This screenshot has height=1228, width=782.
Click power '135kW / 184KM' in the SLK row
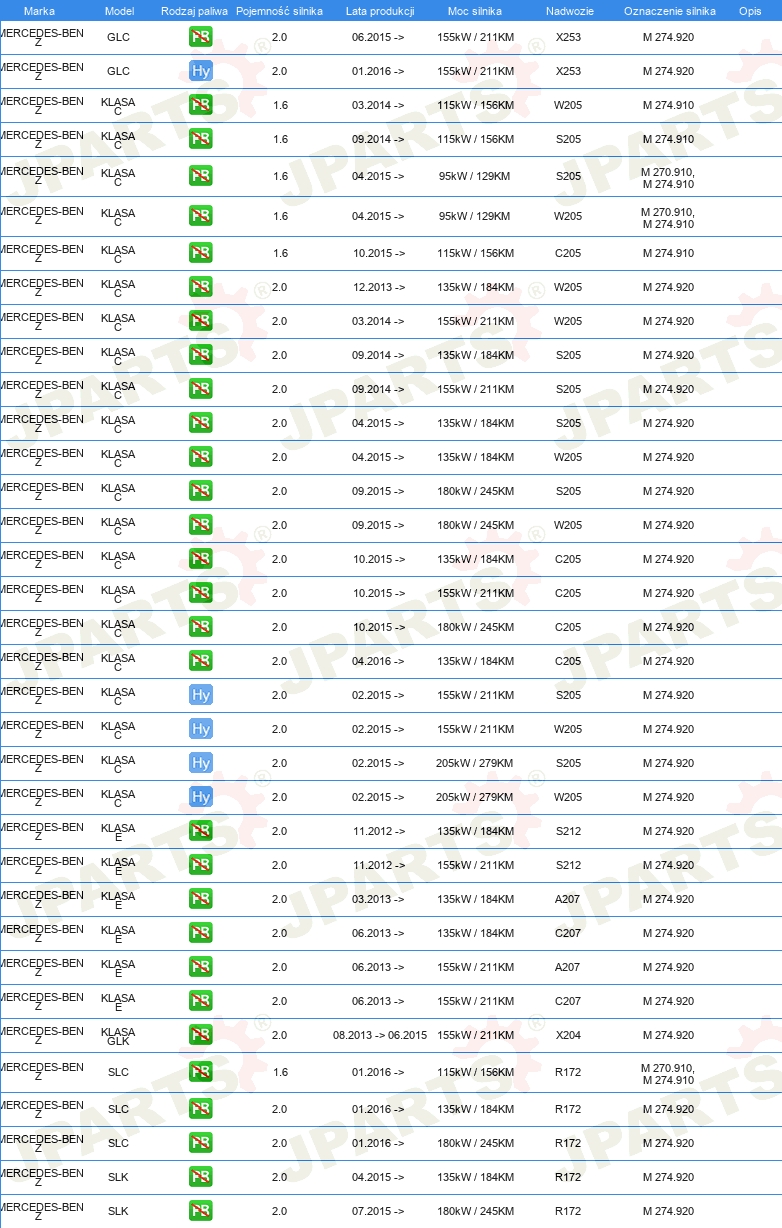coord(475,1178)
